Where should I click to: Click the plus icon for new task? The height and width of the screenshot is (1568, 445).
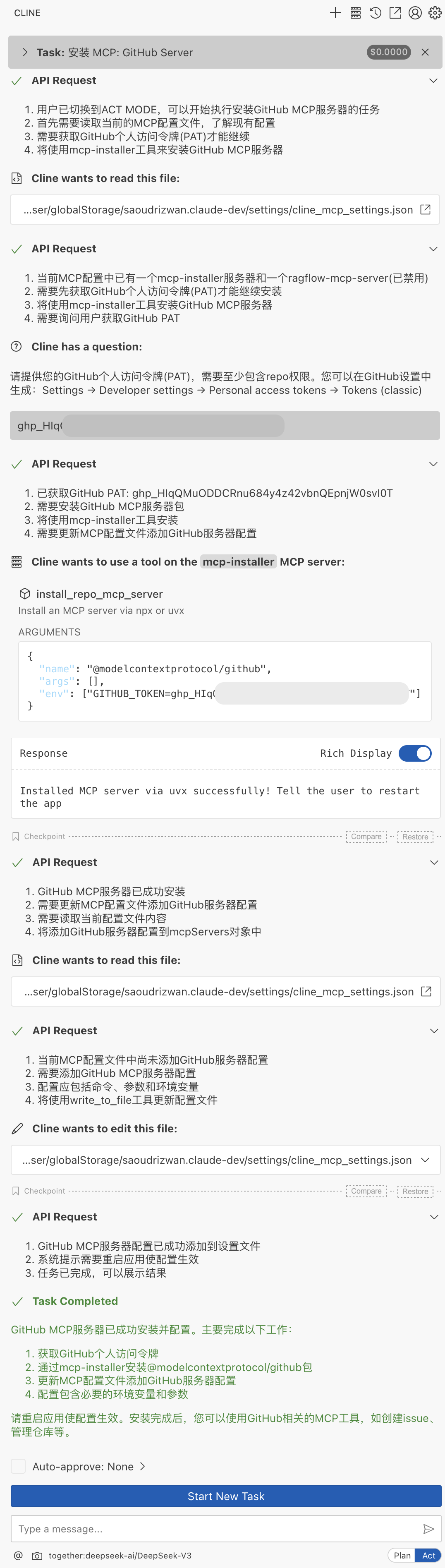[x=335, y=13]
